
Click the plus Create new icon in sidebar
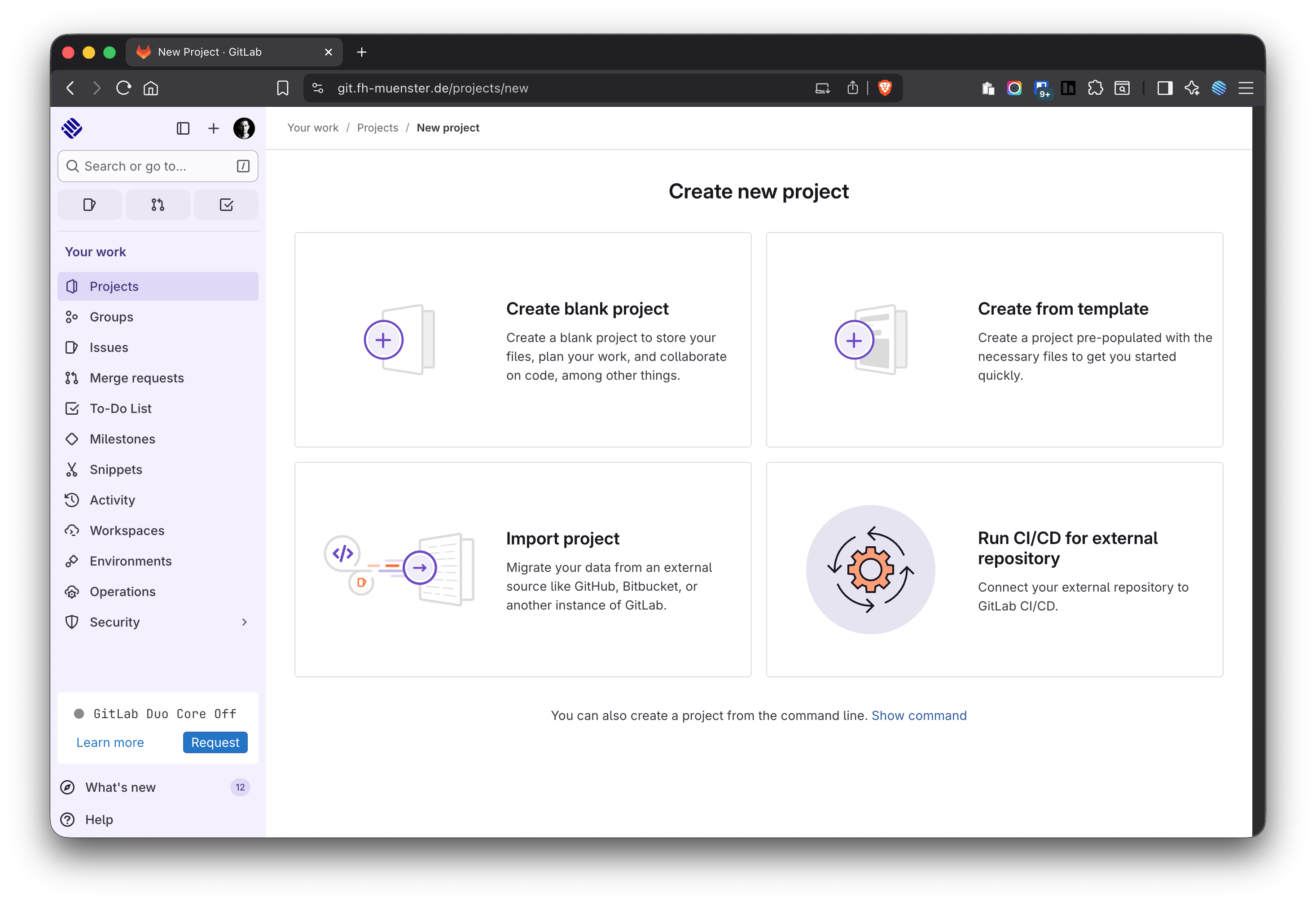coord(214,128)
